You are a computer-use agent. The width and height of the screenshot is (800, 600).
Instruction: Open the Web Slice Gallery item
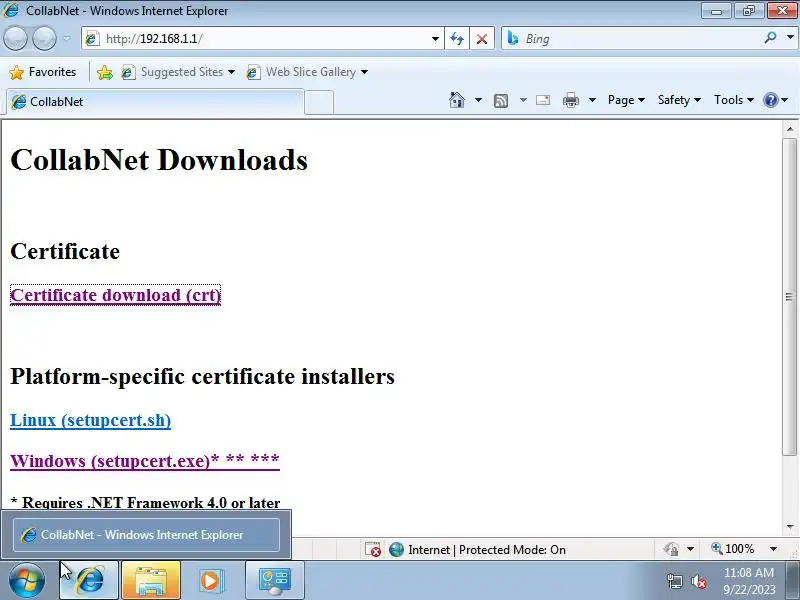click(x=307, y=72)
